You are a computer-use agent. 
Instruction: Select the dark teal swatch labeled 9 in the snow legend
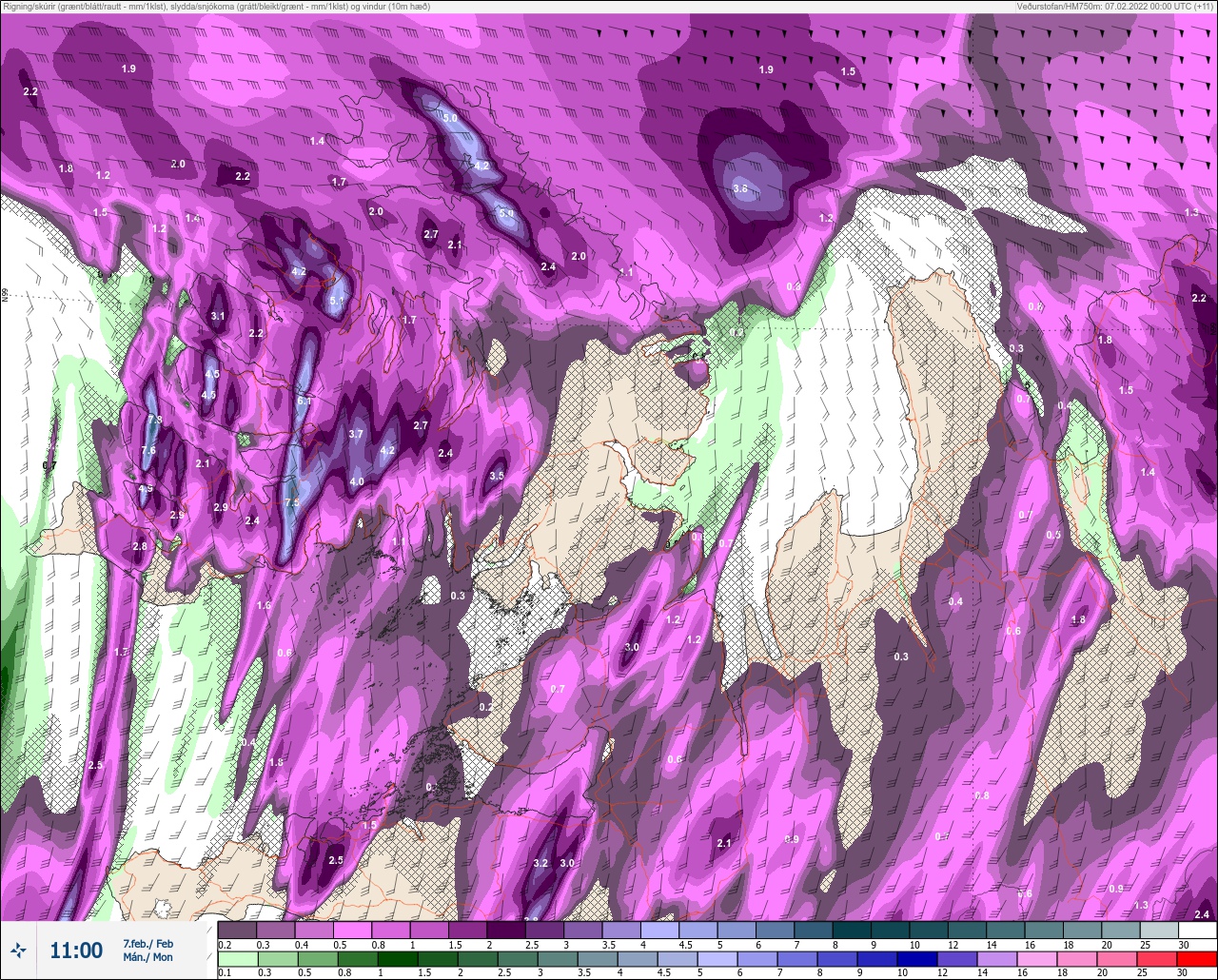point(890,930)
